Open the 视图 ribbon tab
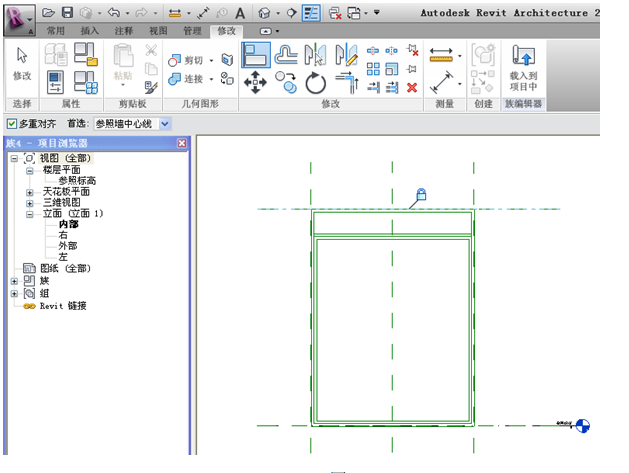This screenshot has width=629, height=473. coord(158,31)
